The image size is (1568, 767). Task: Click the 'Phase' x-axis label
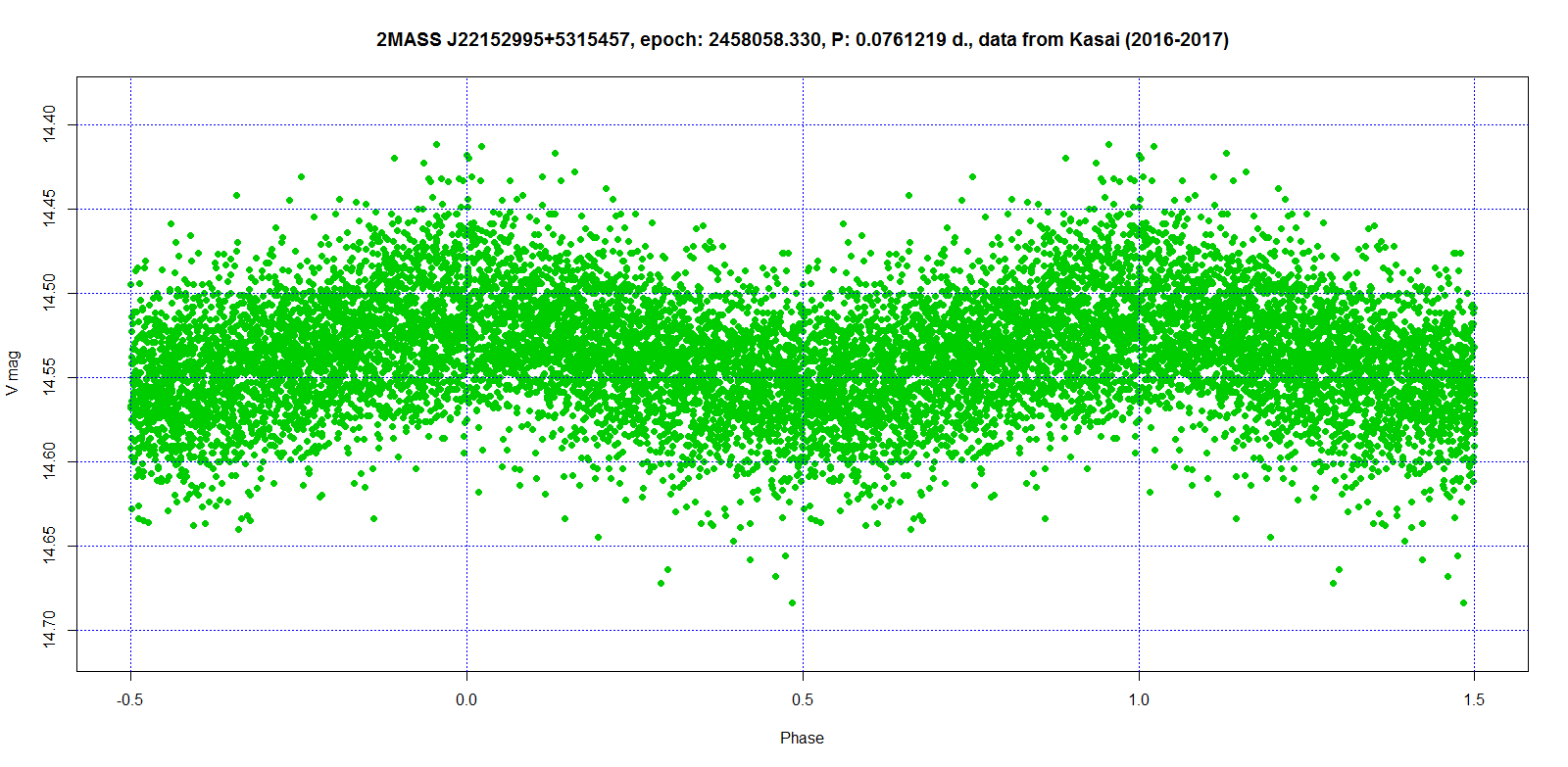802,739
